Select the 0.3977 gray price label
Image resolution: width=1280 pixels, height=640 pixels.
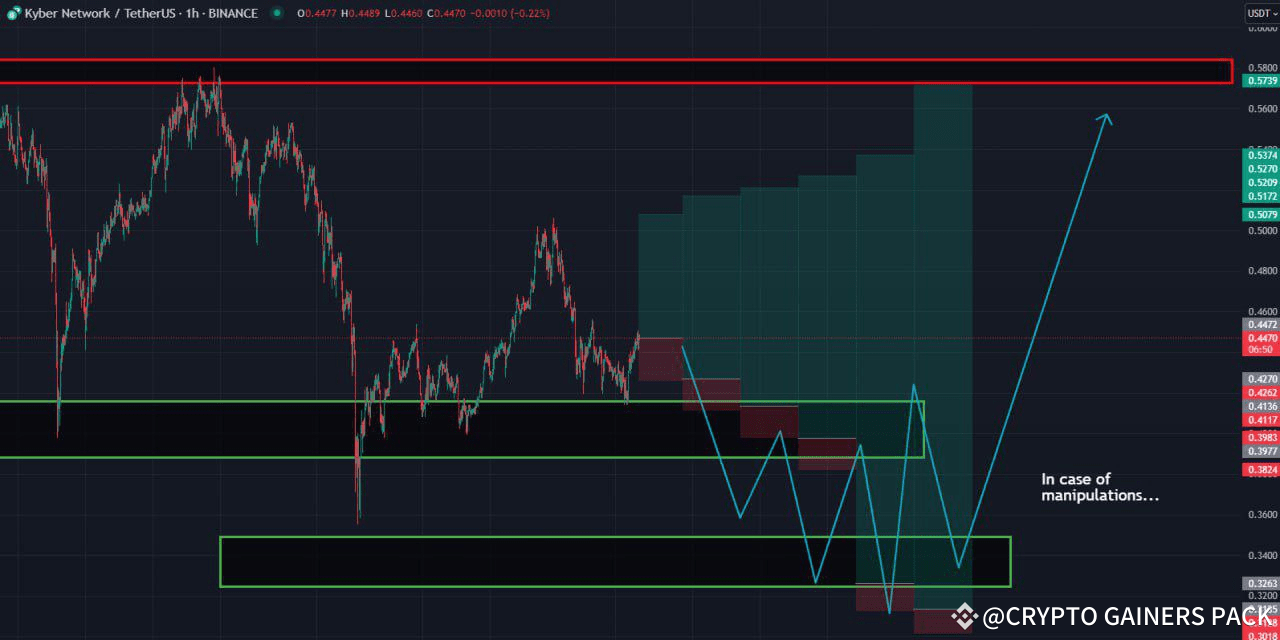(1260, 451)
